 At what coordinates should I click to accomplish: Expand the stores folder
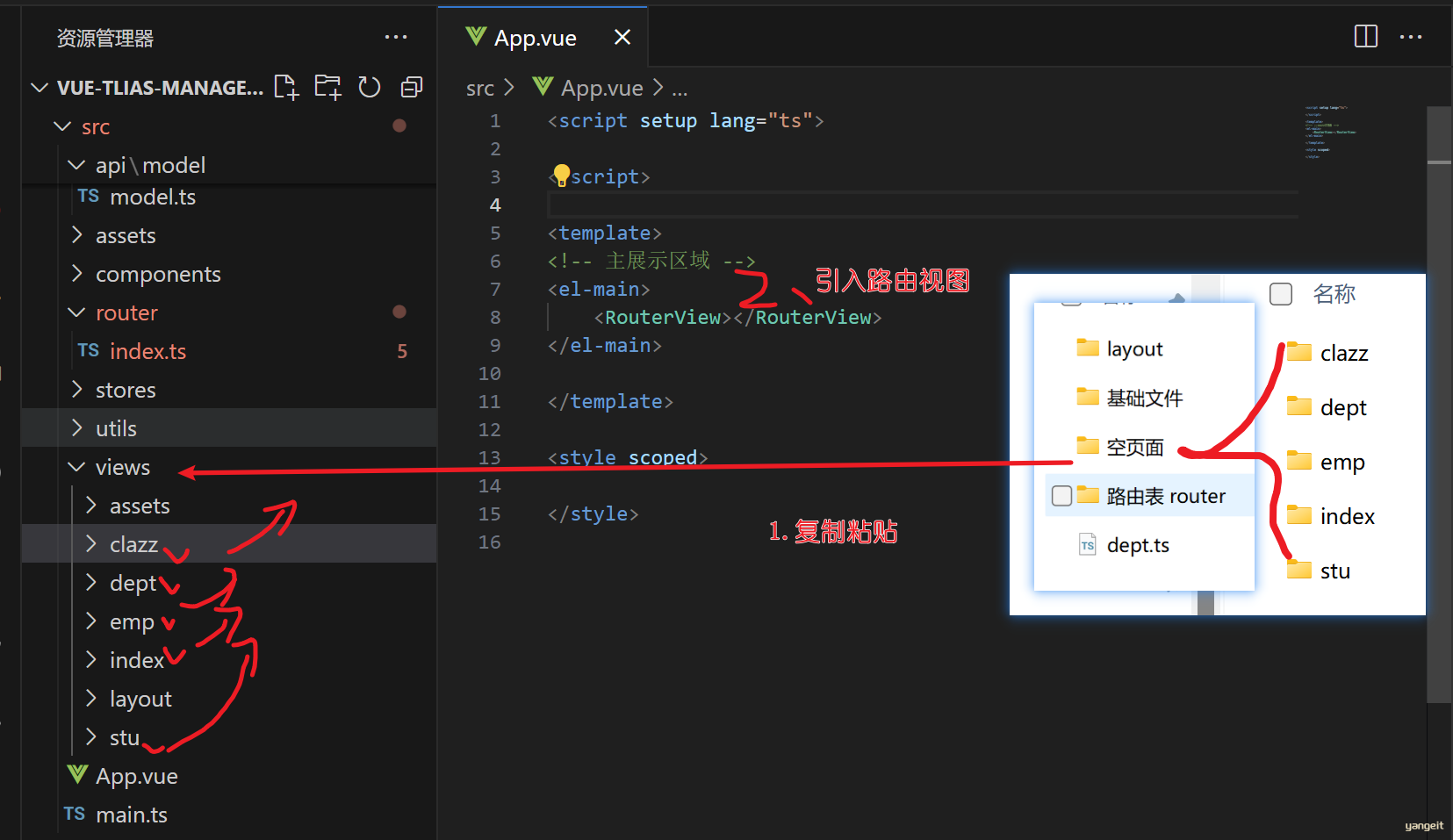(76, 390)
